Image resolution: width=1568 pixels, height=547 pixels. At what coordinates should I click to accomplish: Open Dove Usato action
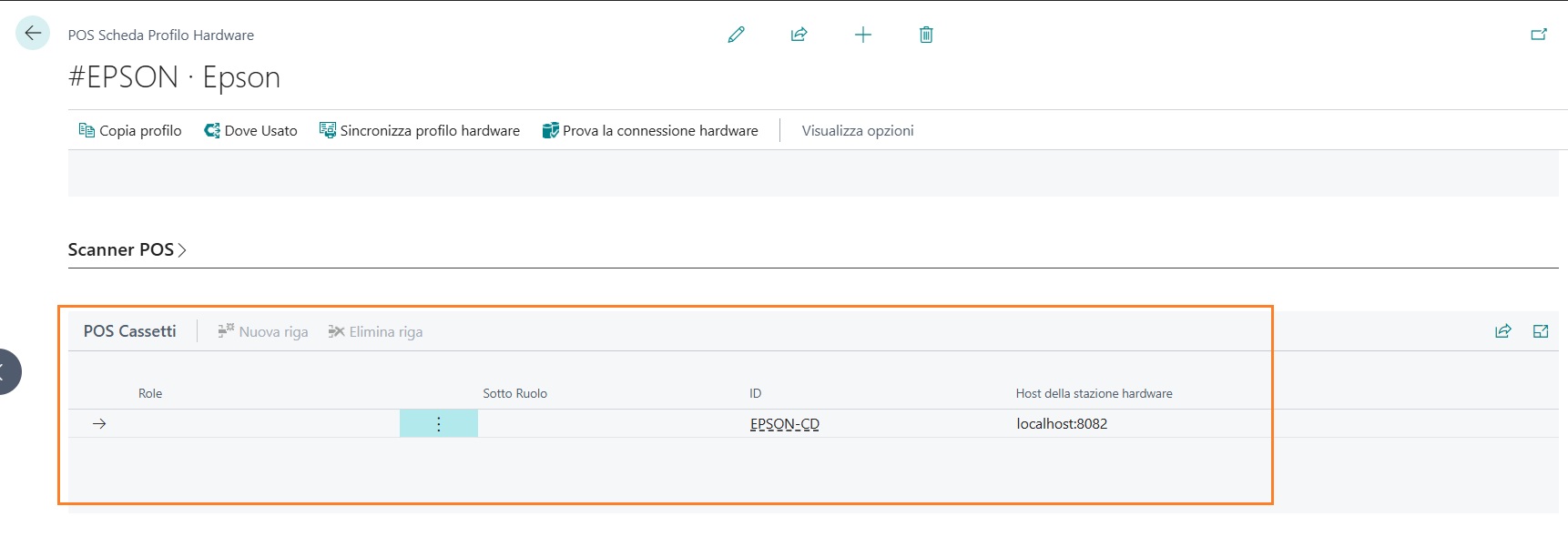coord(250,130)
